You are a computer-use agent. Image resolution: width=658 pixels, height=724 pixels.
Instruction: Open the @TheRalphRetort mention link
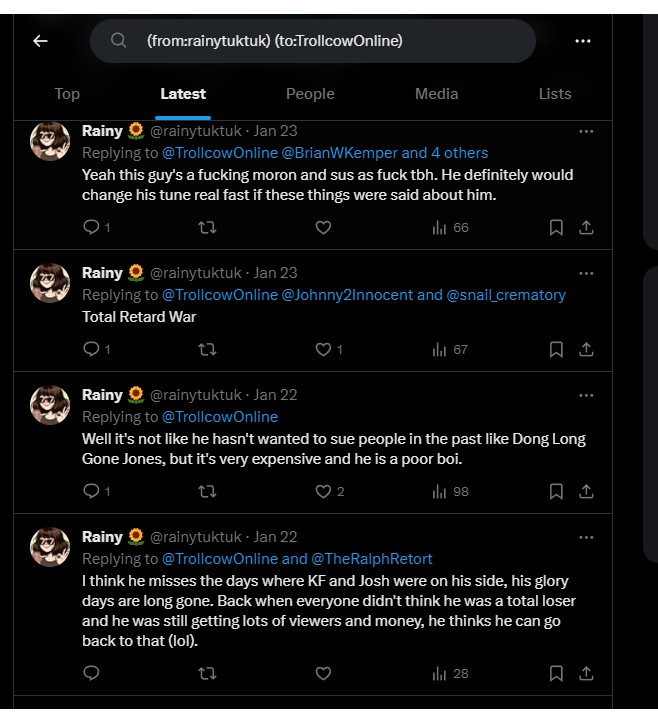(x=372, y=559)
